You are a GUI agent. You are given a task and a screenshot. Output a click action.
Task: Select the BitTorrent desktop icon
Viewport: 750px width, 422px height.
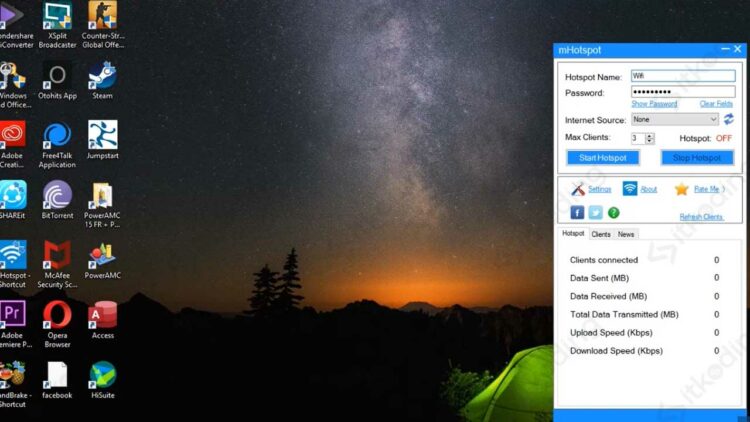(x=57, y=197)
